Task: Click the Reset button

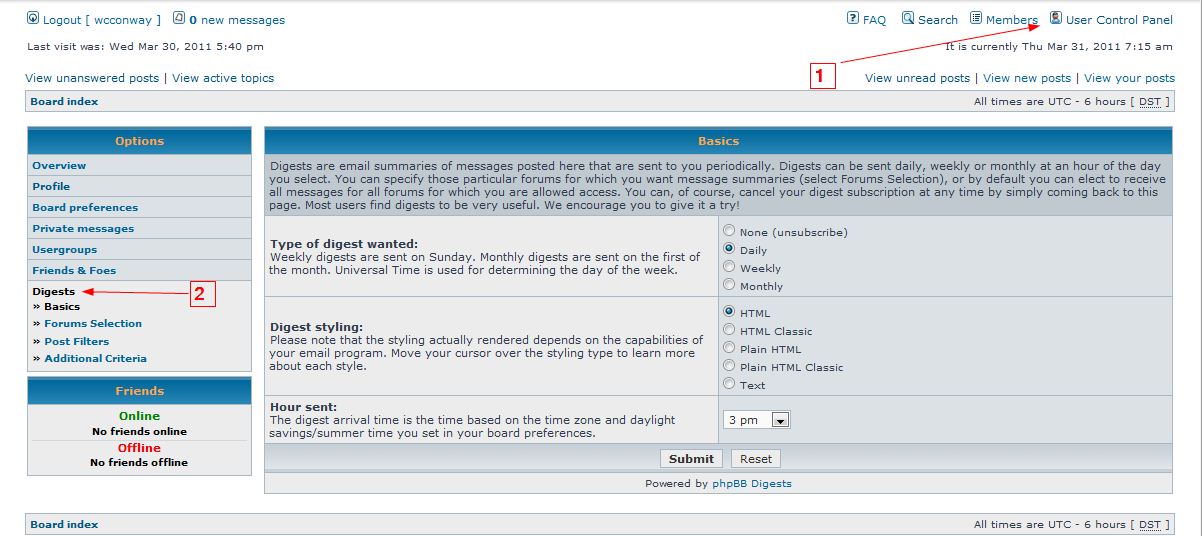Action: tap(756, 459)
